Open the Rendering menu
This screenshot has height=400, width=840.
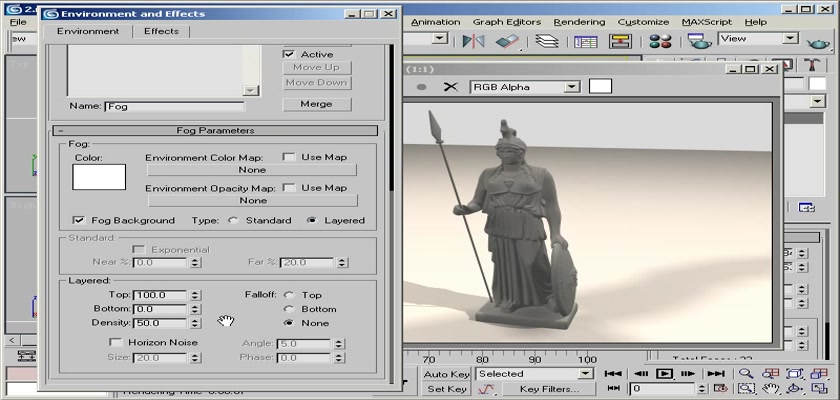coord(579,22)
